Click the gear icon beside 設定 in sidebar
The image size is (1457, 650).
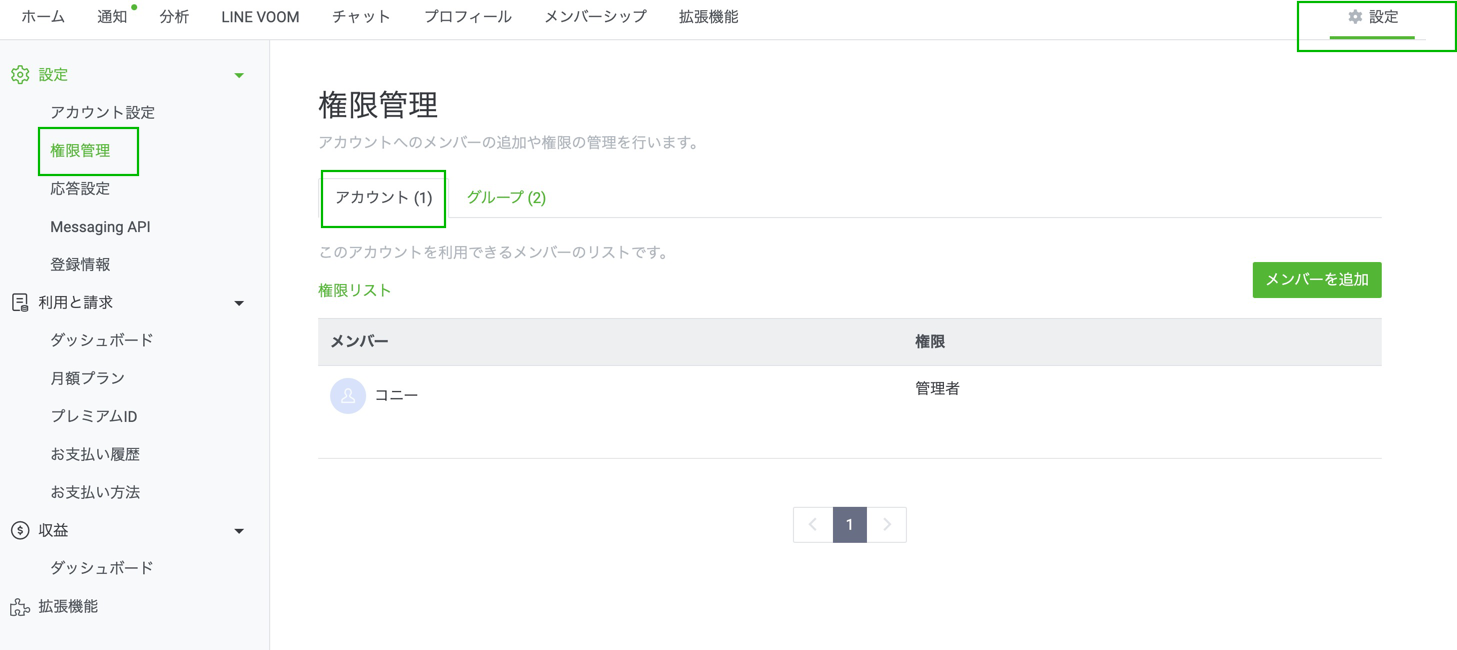pyautogui.click(x=20, y=75)
